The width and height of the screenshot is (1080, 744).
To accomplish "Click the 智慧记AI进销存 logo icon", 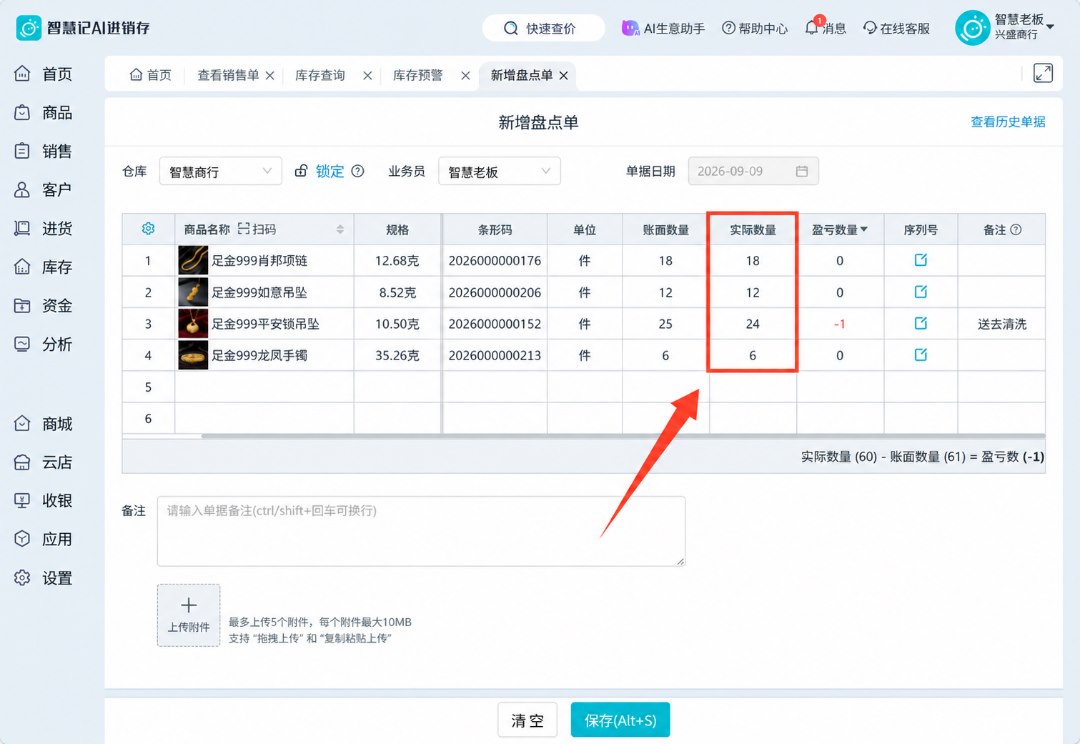I will point(28,28).
